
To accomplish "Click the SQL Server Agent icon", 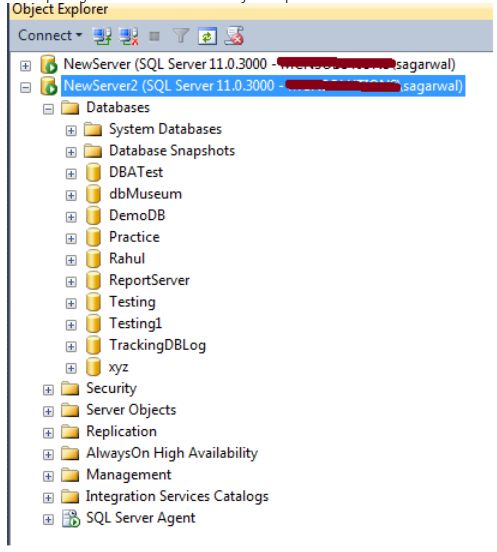I will coord(71,519).
